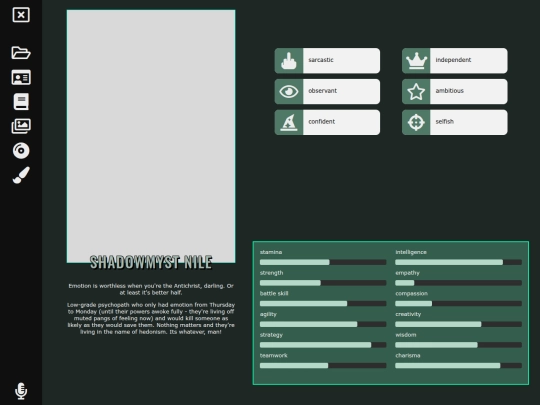Click the 'strength' stat label

(x=271, y=273)
